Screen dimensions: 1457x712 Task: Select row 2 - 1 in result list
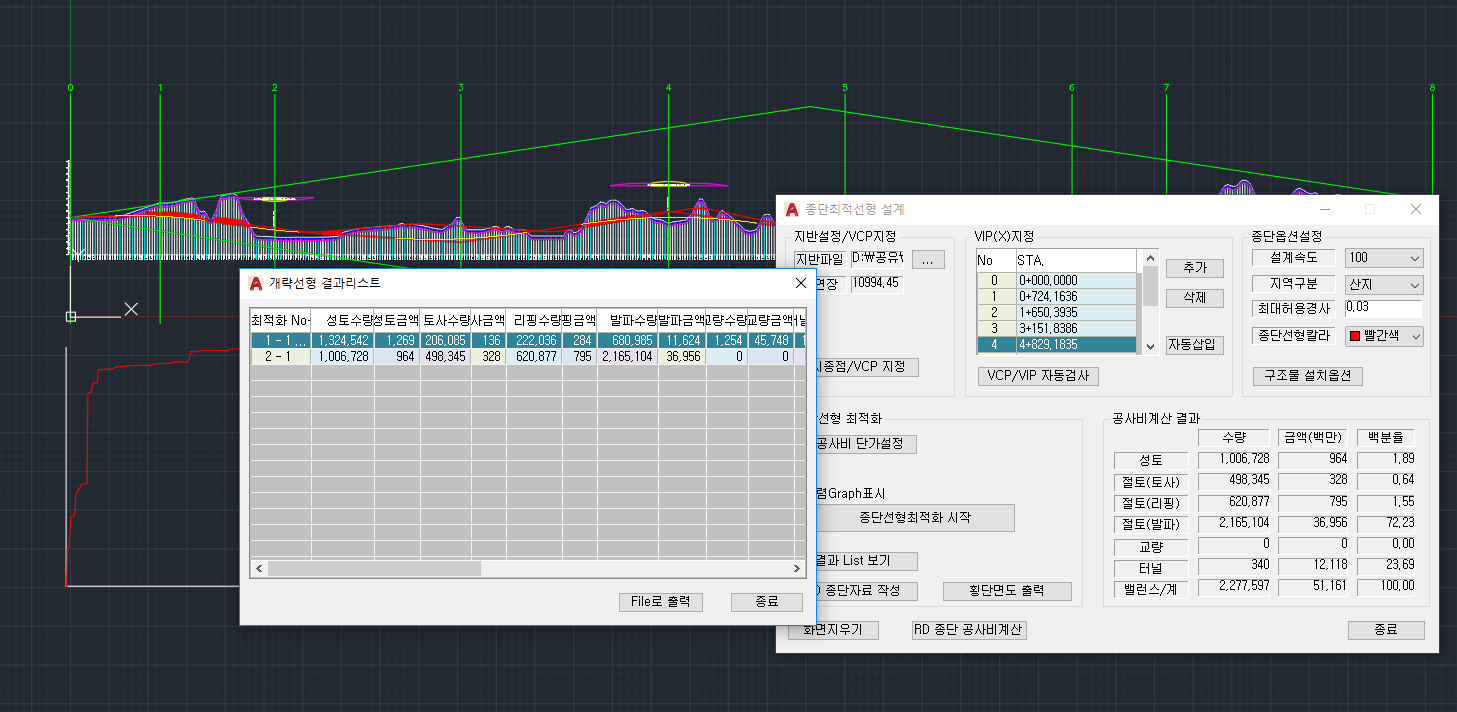click(280, 356)
